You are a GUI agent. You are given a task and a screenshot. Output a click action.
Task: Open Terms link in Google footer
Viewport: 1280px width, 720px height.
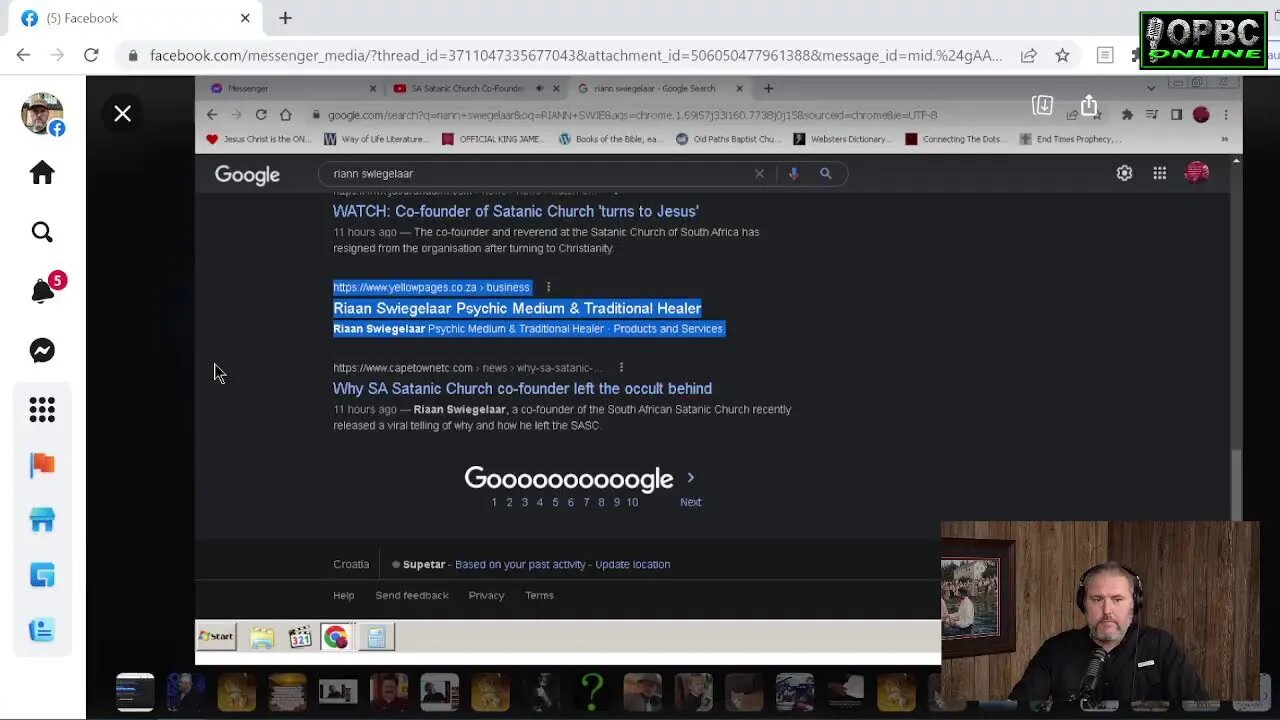539,595
